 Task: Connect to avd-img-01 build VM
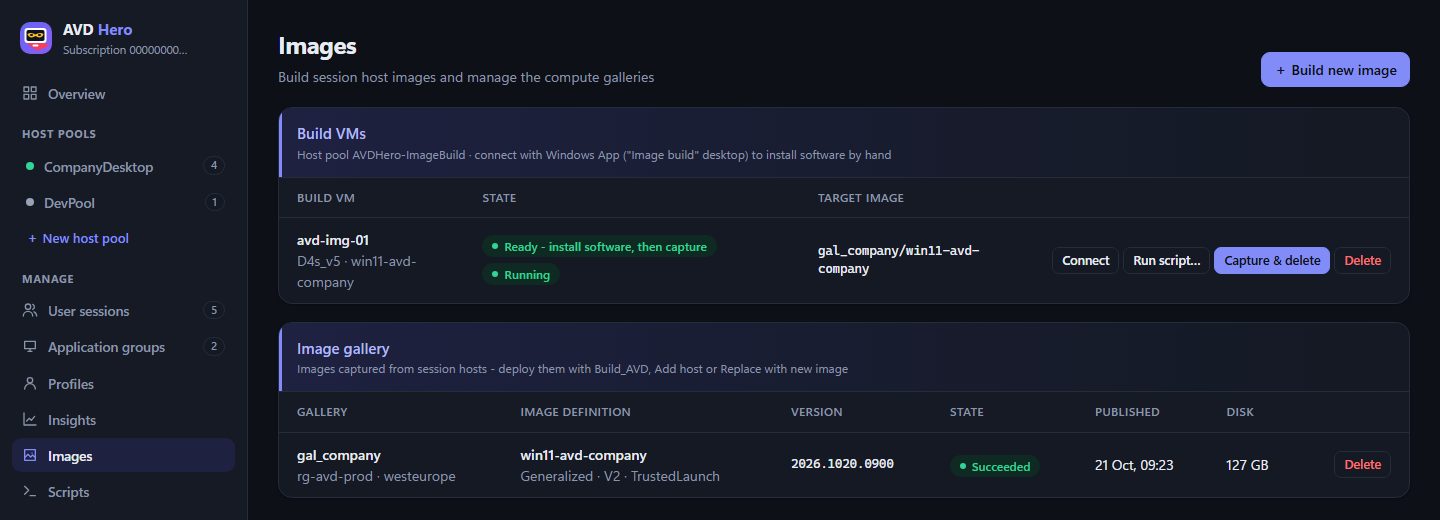point(1085,260)
